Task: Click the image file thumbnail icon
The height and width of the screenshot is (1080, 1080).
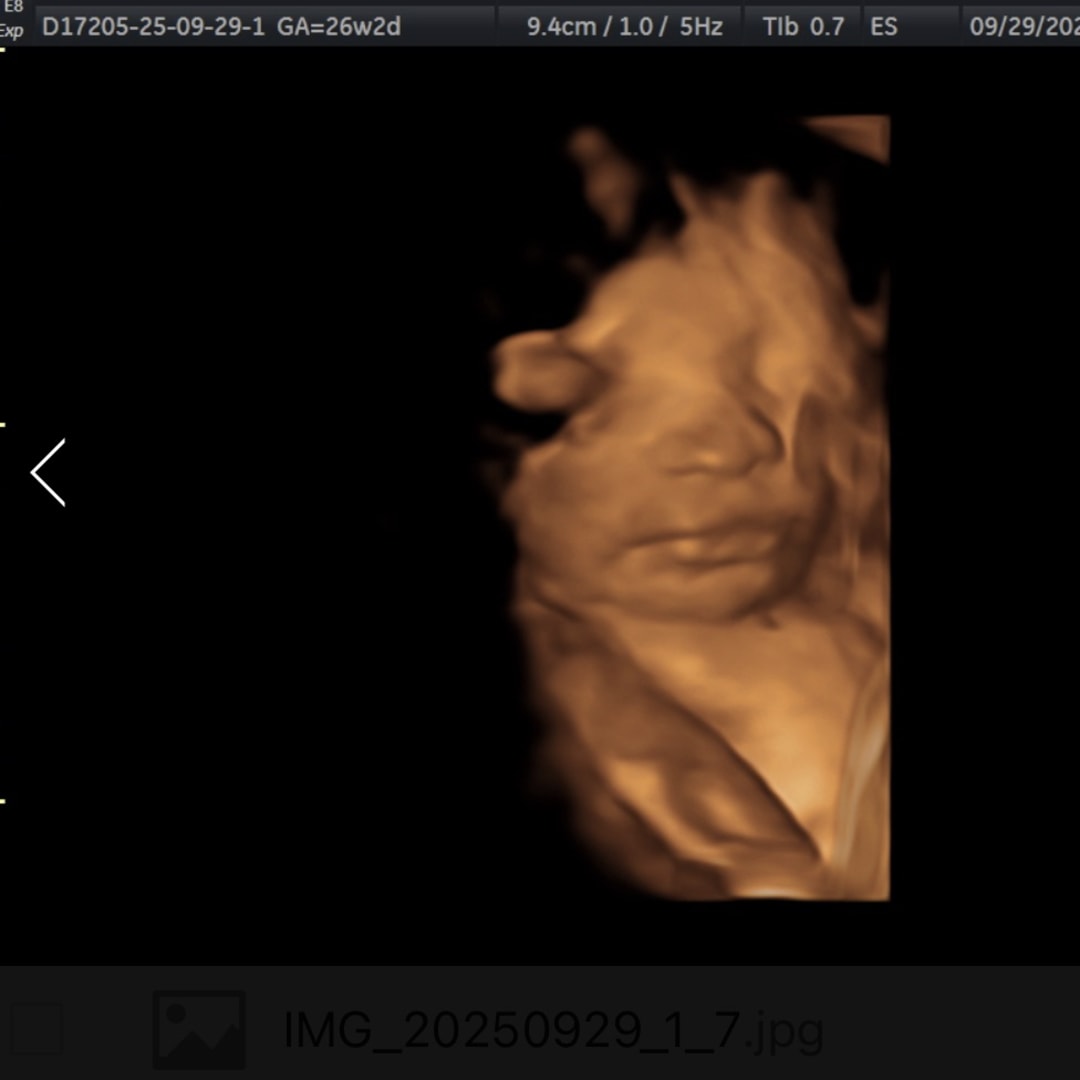Action: tap(199, 1030)
